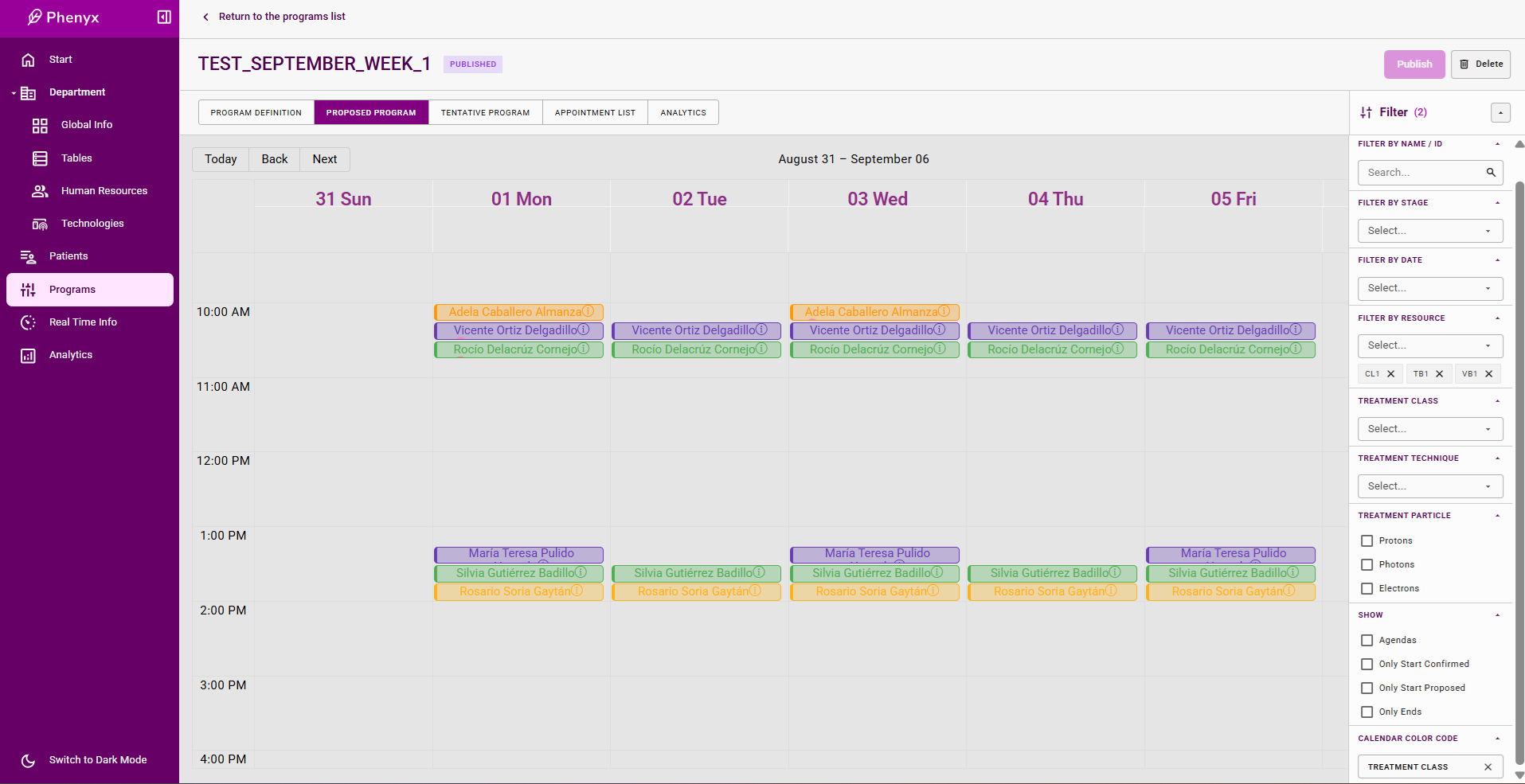Open the Global Info page icon
1525x784 pixels.
point(40,125)
